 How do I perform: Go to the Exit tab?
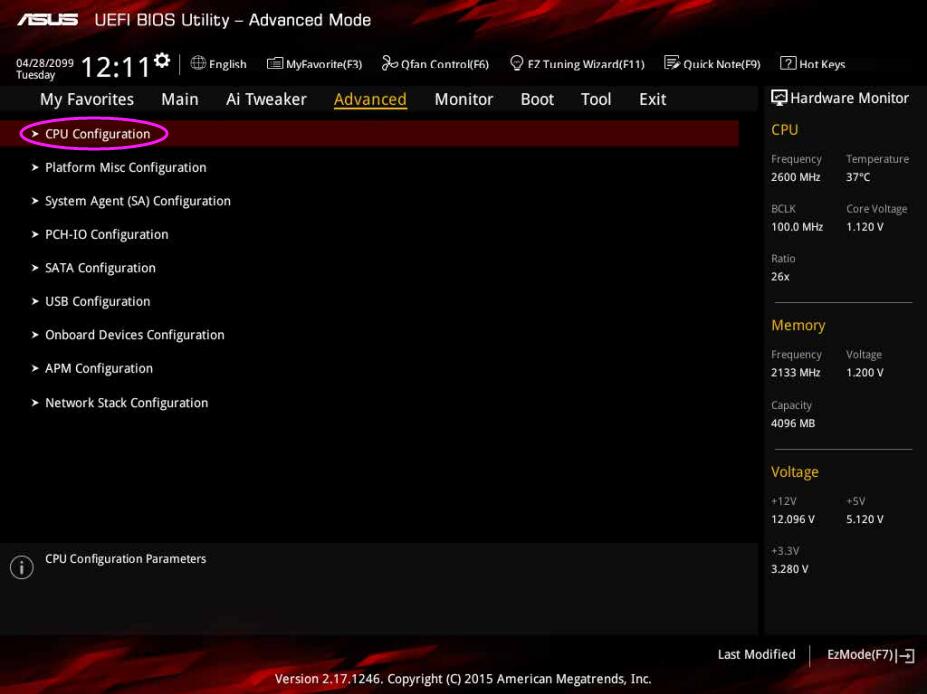[653, 99]
